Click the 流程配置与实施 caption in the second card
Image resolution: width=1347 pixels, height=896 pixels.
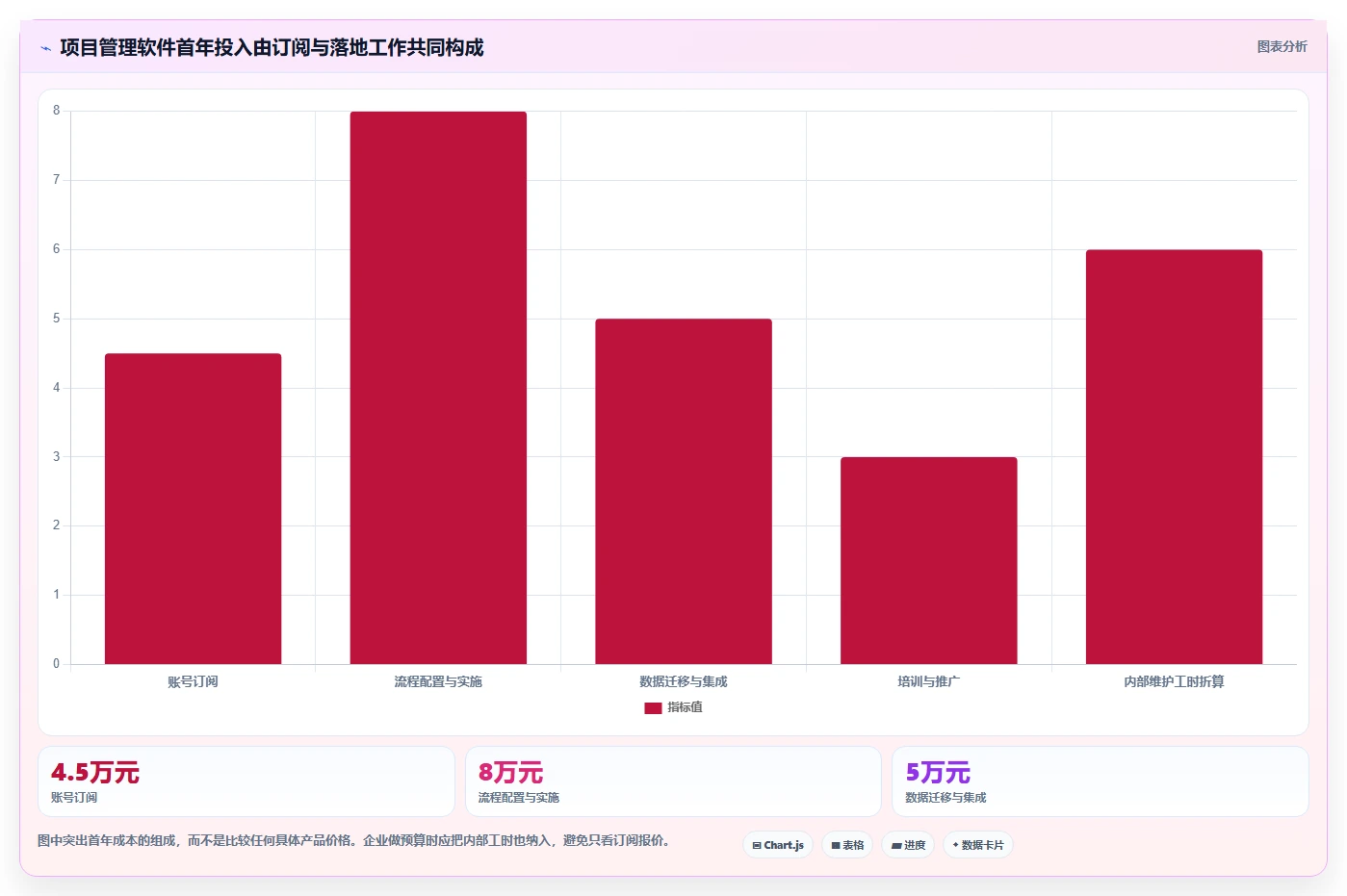(519, 798)
